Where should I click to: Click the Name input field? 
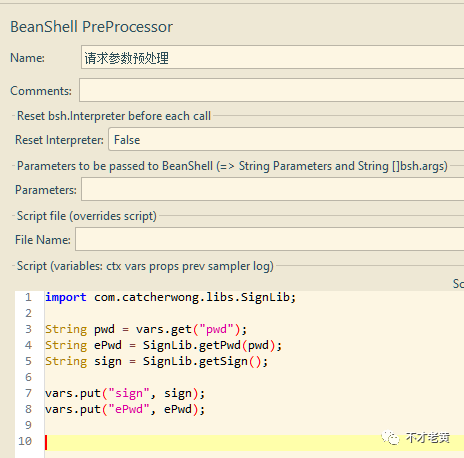tap(272, 58)
